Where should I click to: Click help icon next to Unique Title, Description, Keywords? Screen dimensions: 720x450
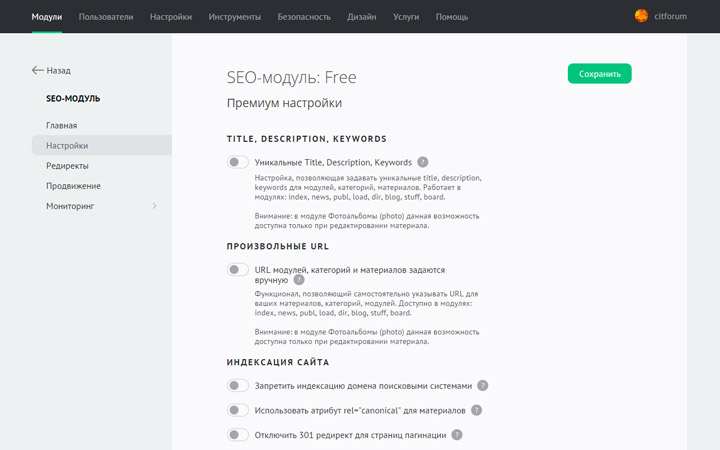point(423,162)
